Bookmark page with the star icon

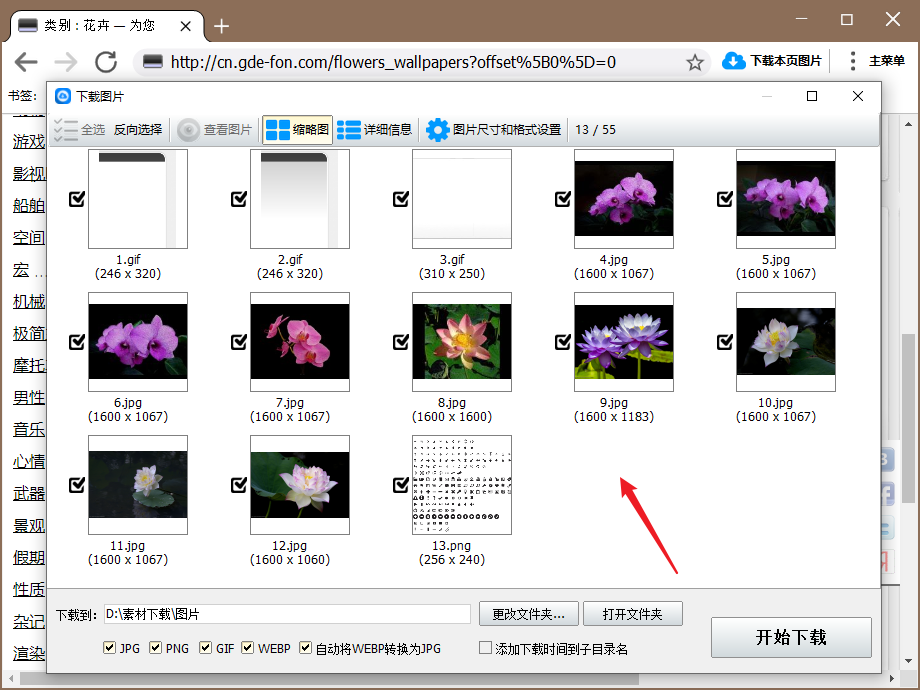click(x=695, y=62)
